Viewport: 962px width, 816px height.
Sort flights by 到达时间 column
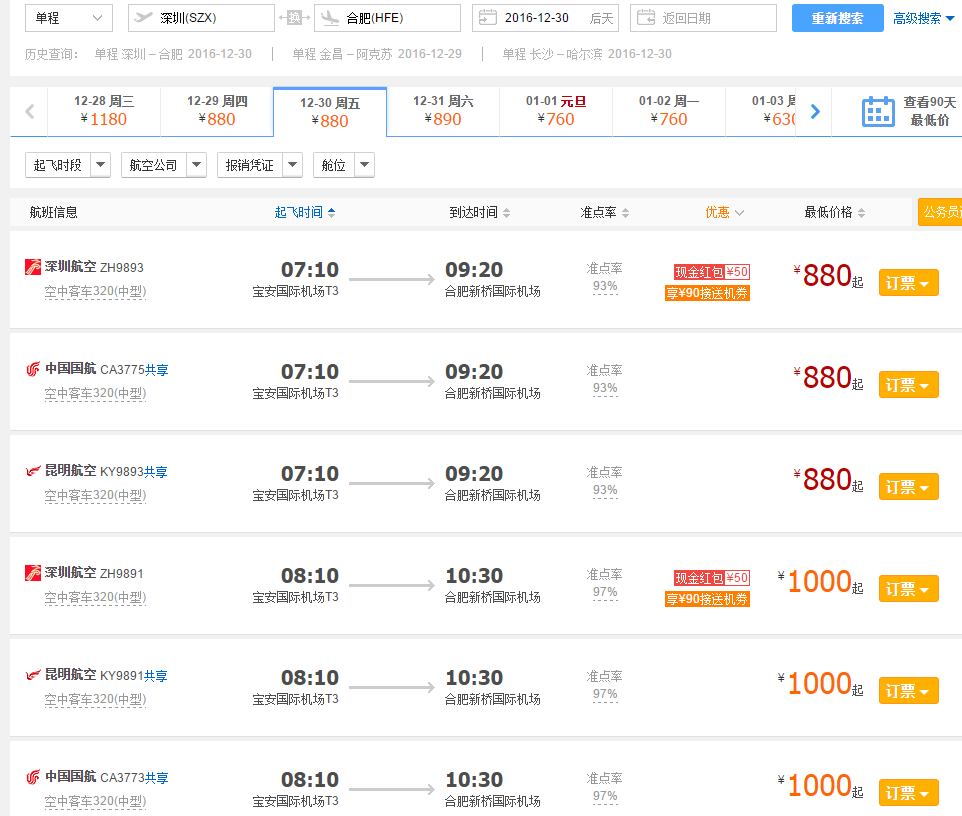(480, 212)
